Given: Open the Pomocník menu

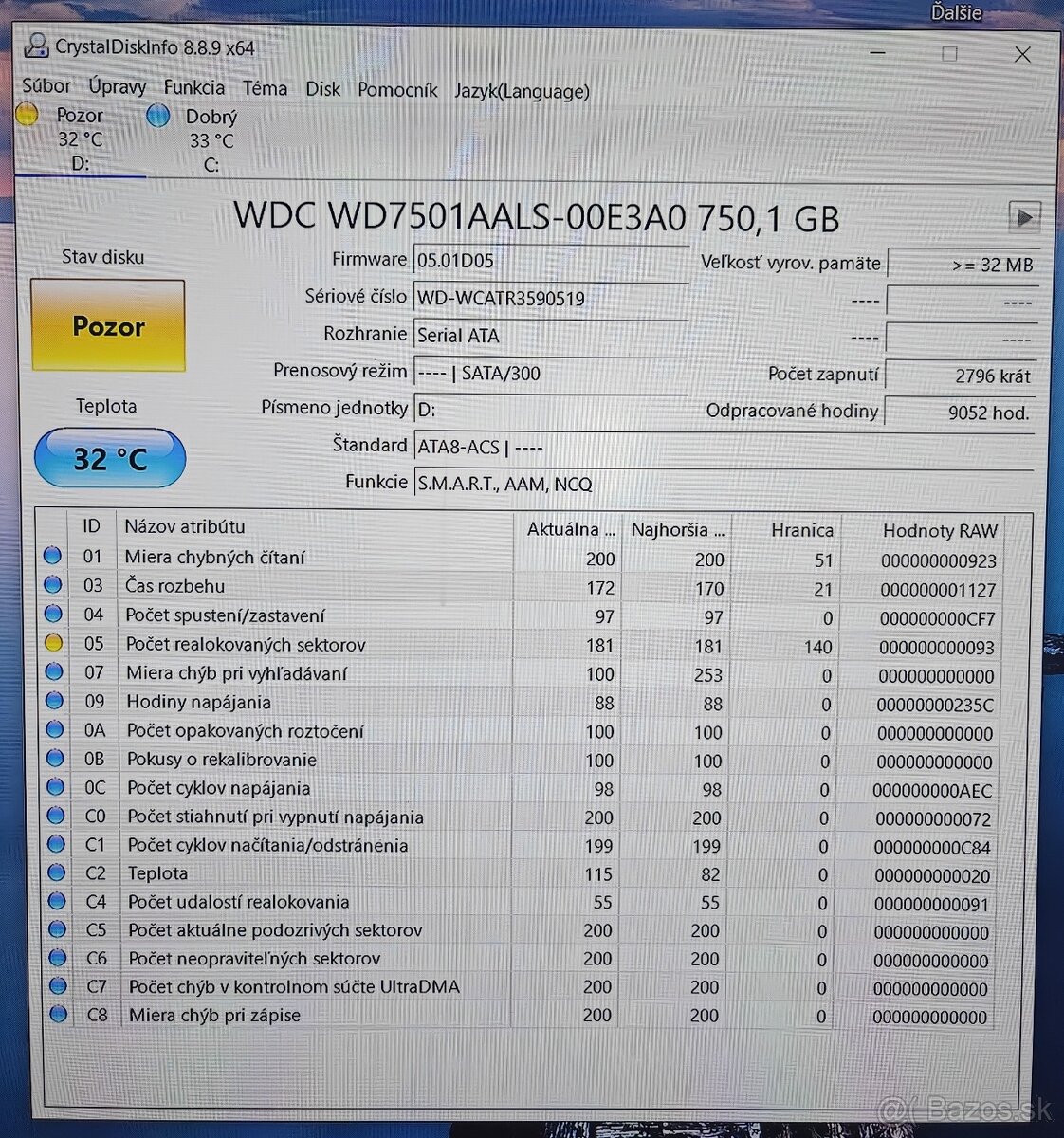Looking at the screenshot, I should [x=397, y=89].
